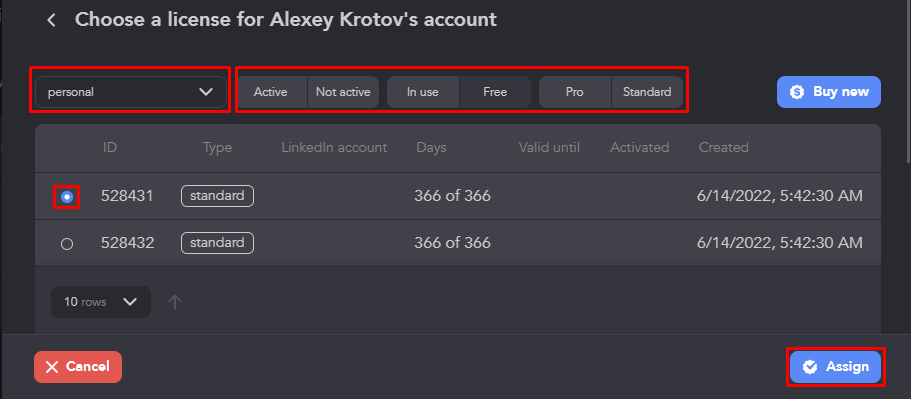Image resolution: width=911 pixels, height=399 pixels.
Task: Toggle the In use filter
Action: coord(423,92)
